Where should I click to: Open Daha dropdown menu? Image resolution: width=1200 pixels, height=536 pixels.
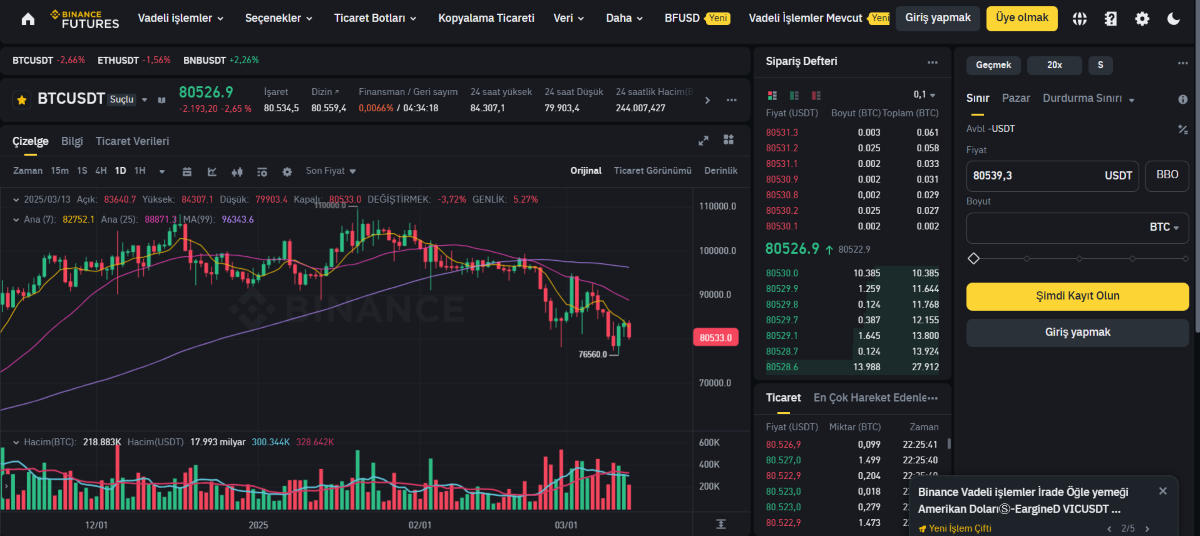[x=624, y=18]
